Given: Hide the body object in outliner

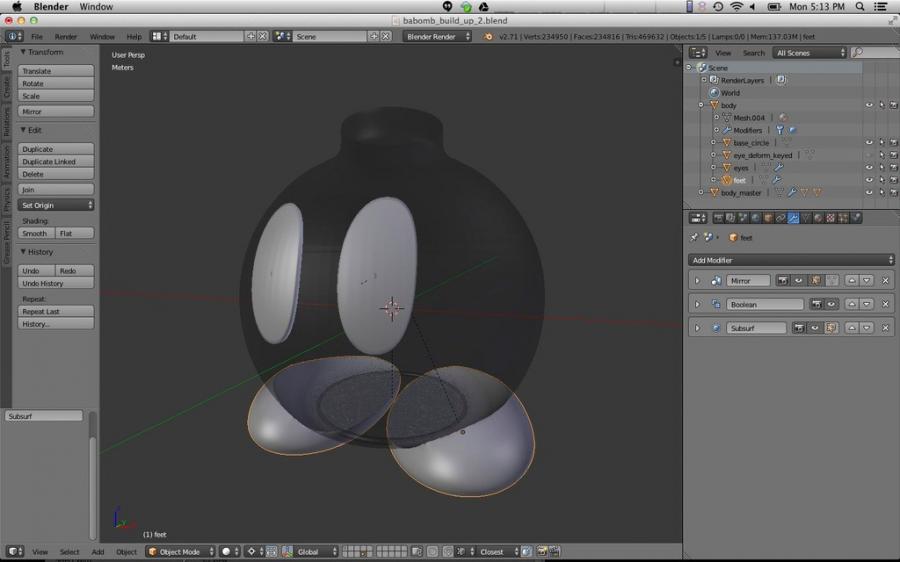Looking at the screenshot, I should click(x=869, y=105).
